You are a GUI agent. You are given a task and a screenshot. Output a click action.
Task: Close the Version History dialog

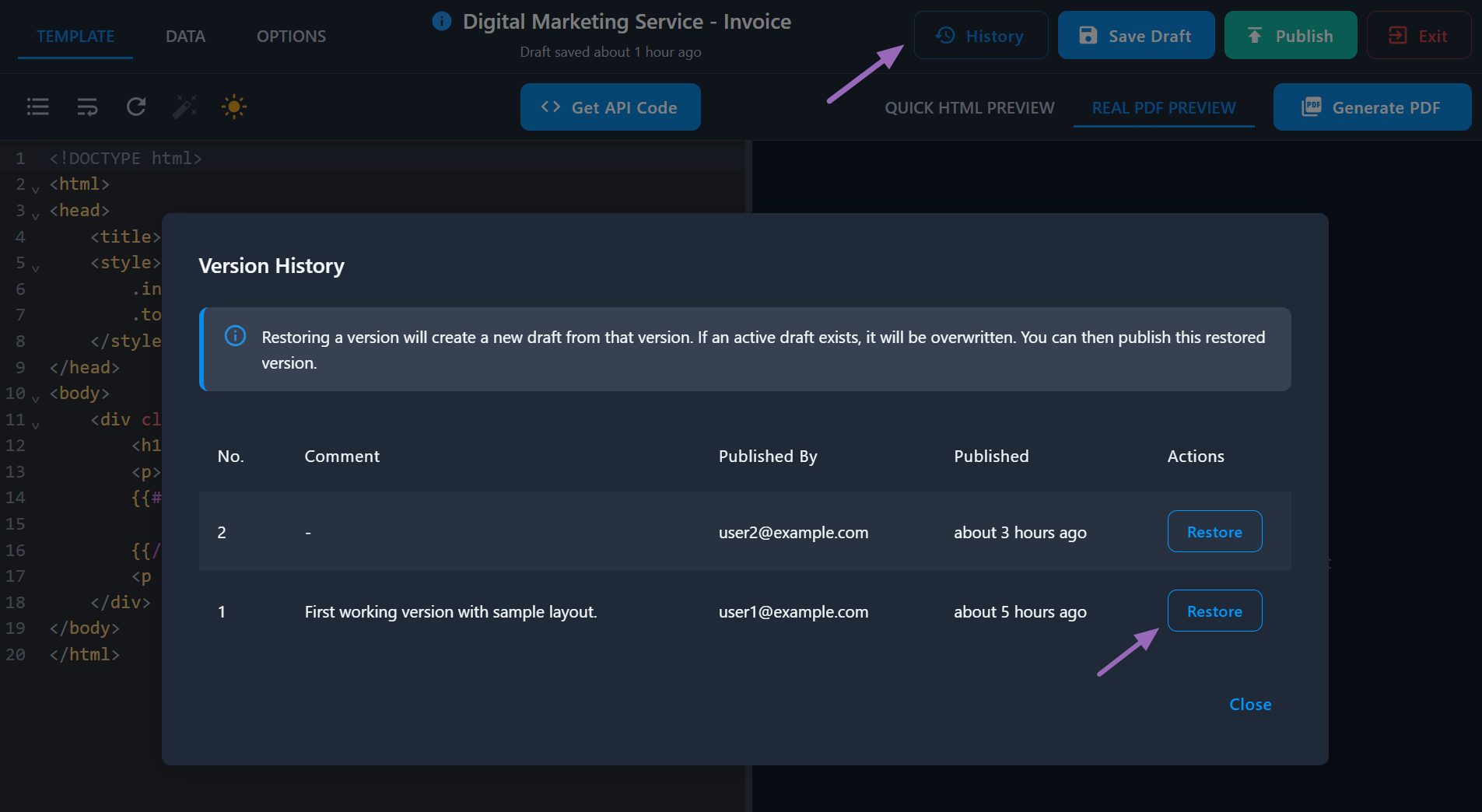(1249, 704)
